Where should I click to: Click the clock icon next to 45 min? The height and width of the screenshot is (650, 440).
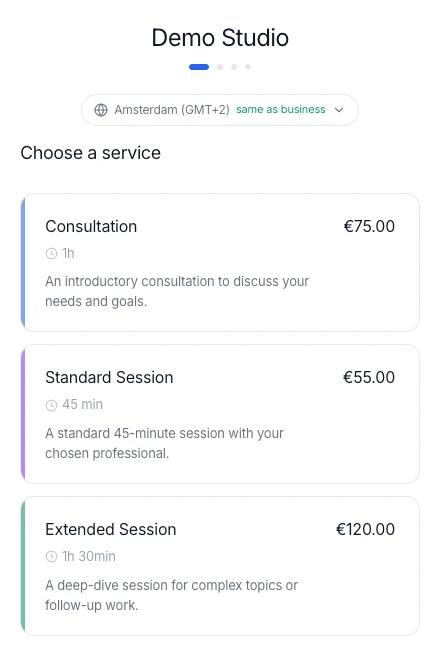point(51,405)
